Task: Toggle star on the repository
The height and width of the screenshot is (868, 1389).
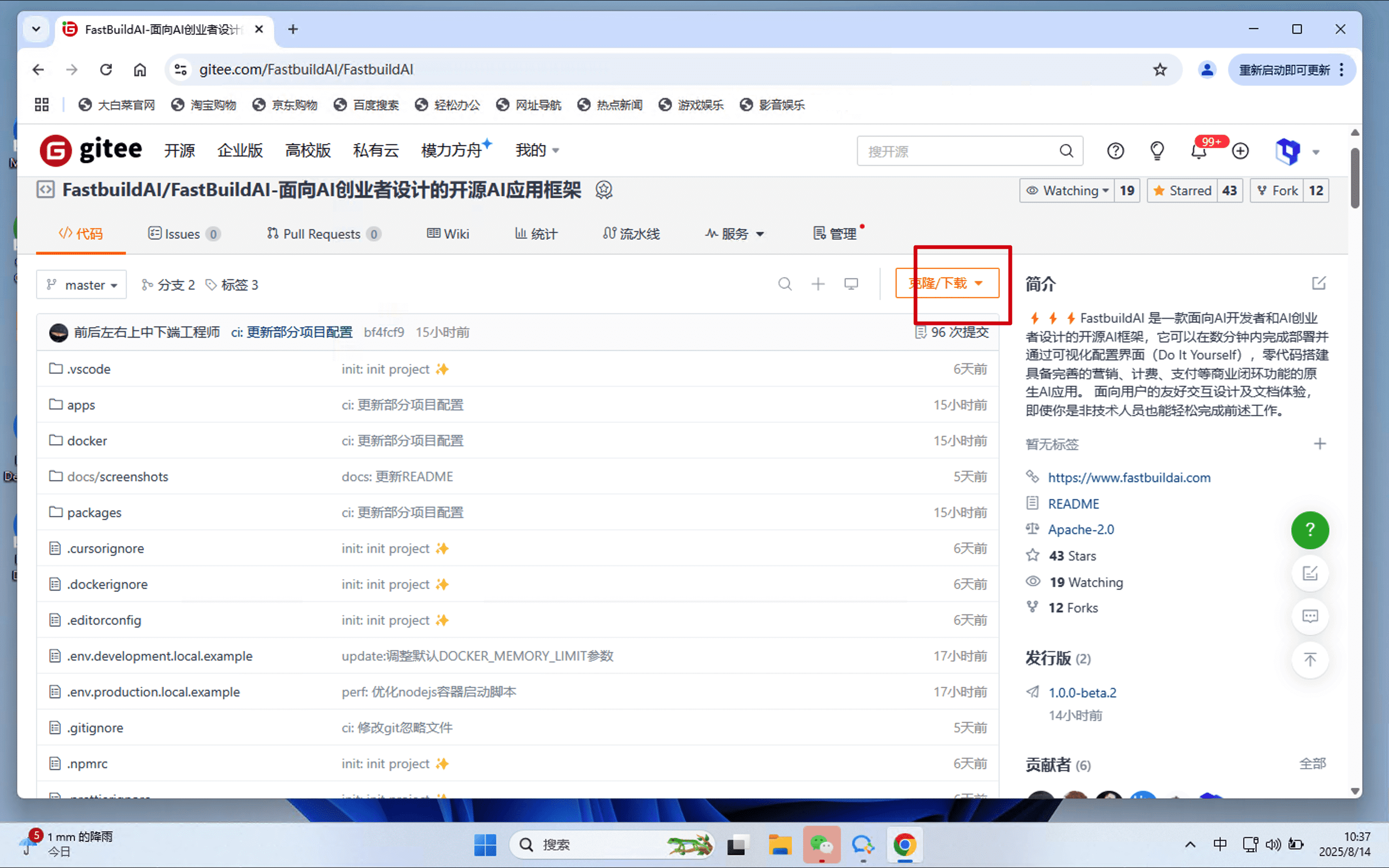Action: tap(1182, 190)
